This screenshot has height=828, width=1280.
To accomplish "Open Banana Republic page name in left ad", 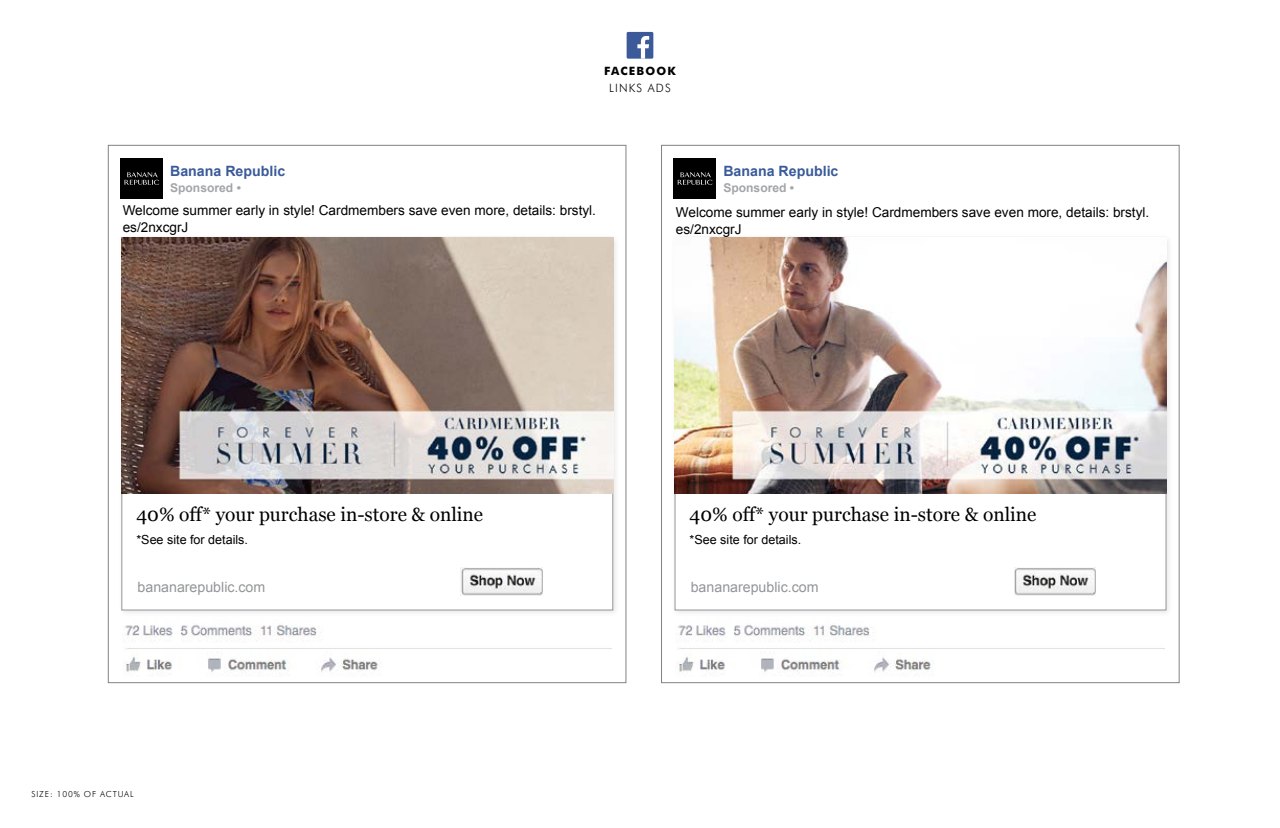I will click(227, 171).
